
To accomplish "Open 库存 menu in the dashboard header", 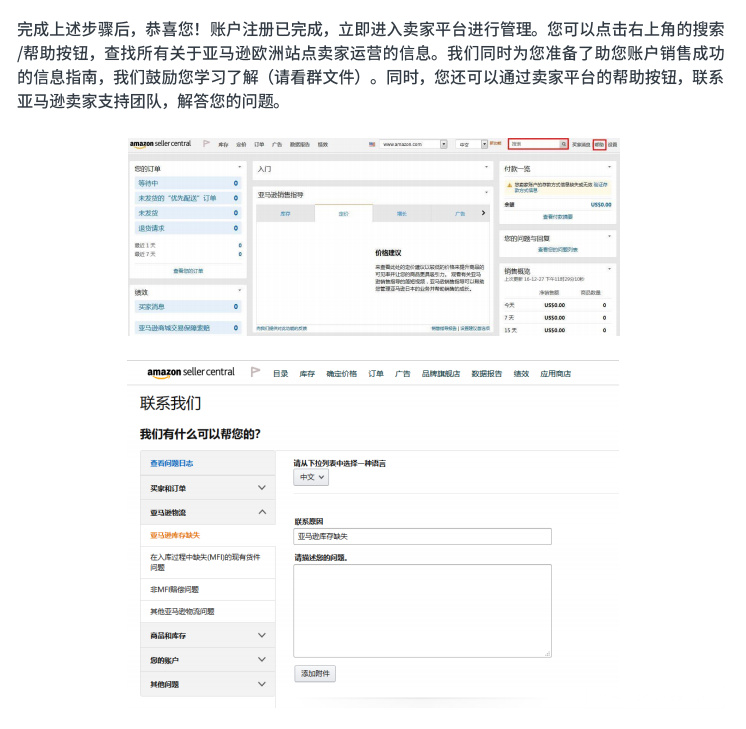I will [223, 144].
